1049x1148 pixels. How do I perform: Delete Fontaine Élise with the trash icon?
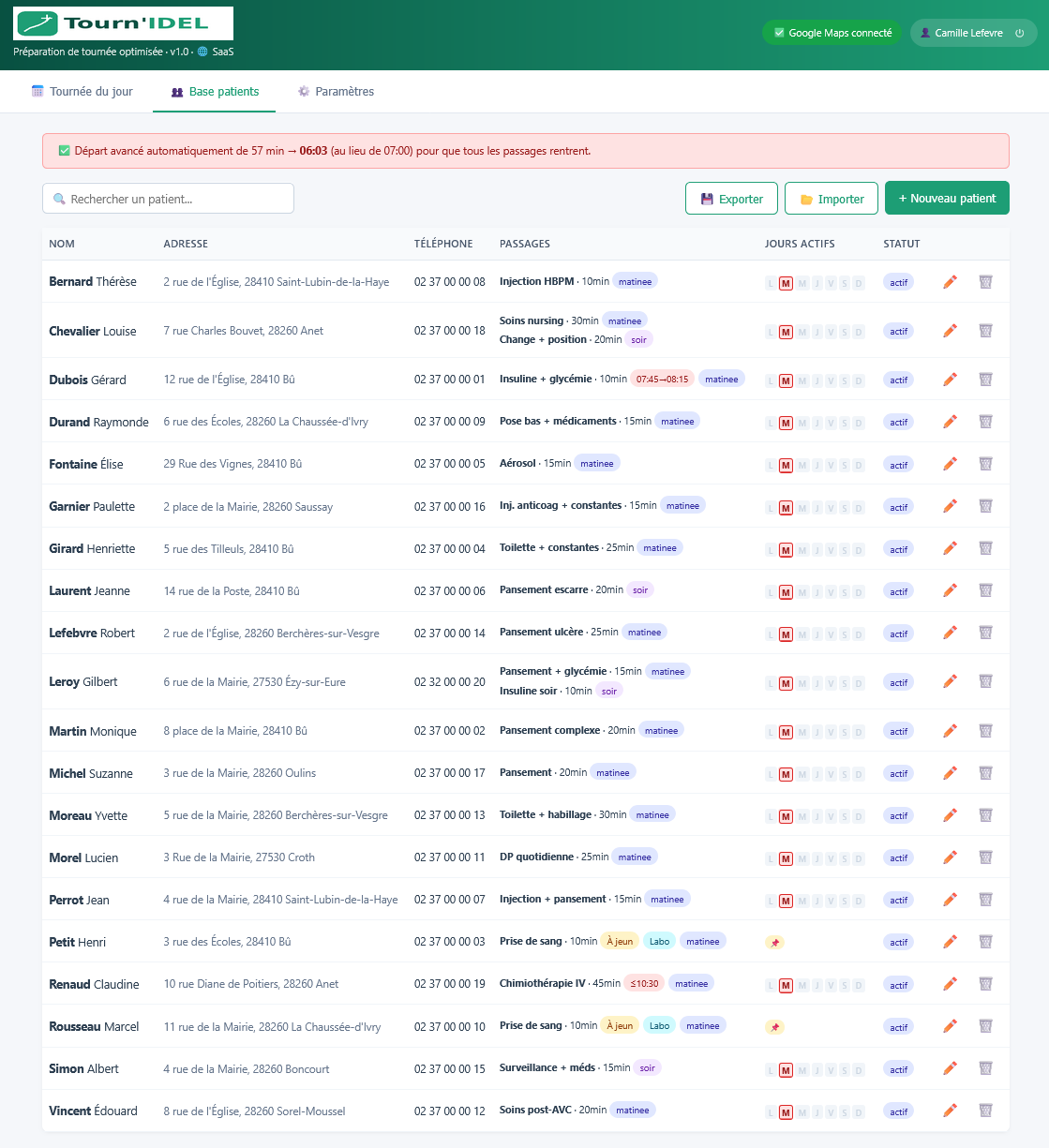(x=985, y=464)
